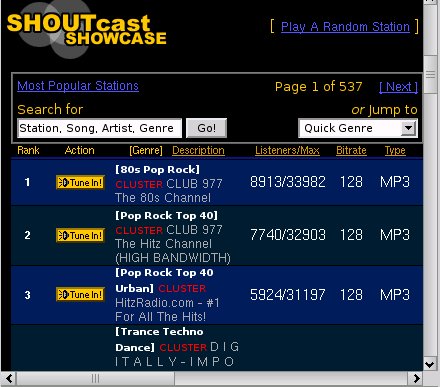Click the [Trance Techno genre text
The width and height of the screenshot is (440, 387).
pyautogui.click(x=159, y=332)
